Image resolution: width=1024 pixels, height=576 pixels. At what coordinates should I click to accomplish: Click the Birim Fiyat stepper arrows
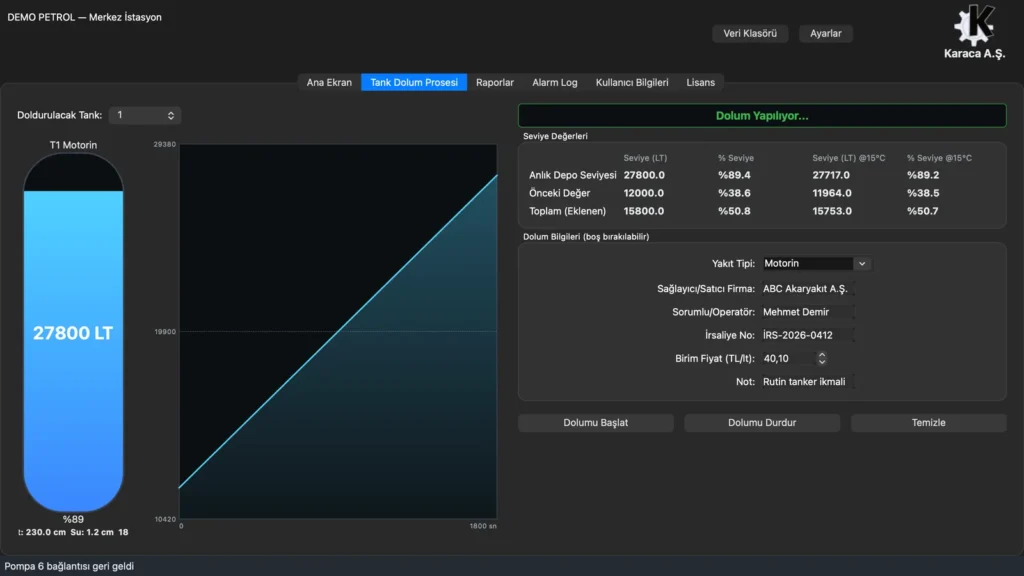[822, 358]
